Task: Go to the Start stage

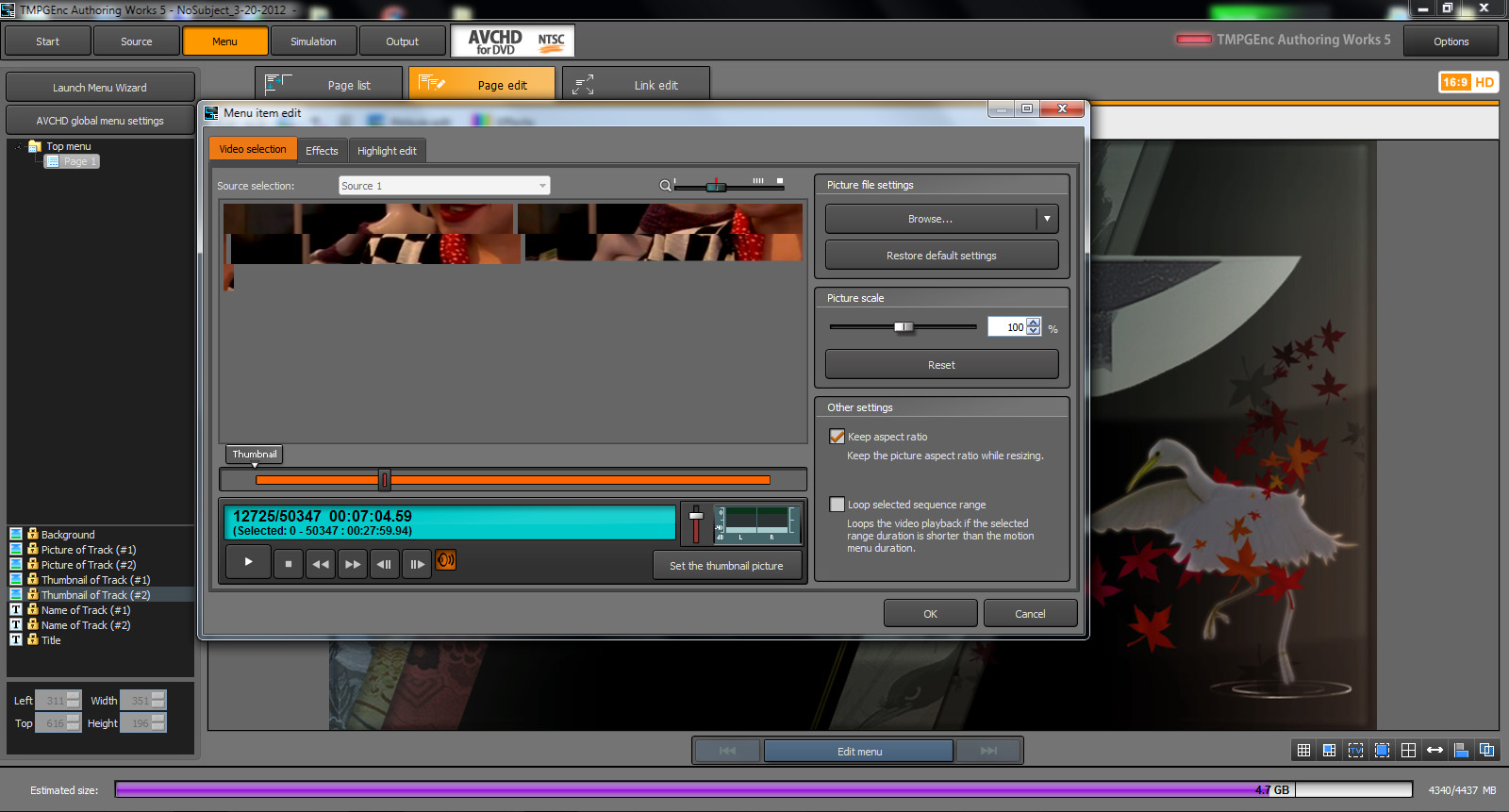Action: tap(48, 41)
